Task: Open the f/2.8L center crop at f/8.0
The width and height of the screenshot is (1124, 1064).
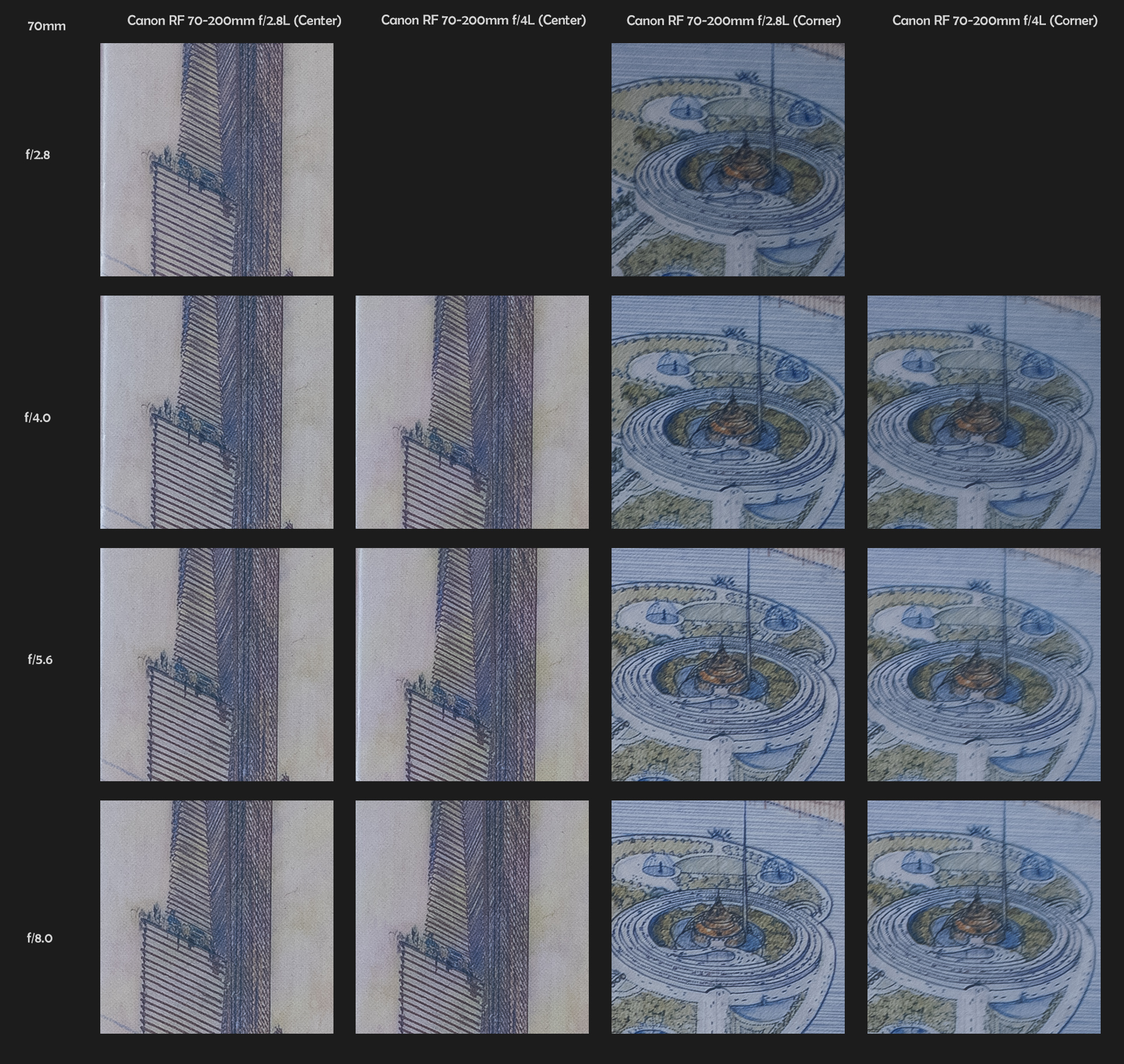Action: point(217,917)
